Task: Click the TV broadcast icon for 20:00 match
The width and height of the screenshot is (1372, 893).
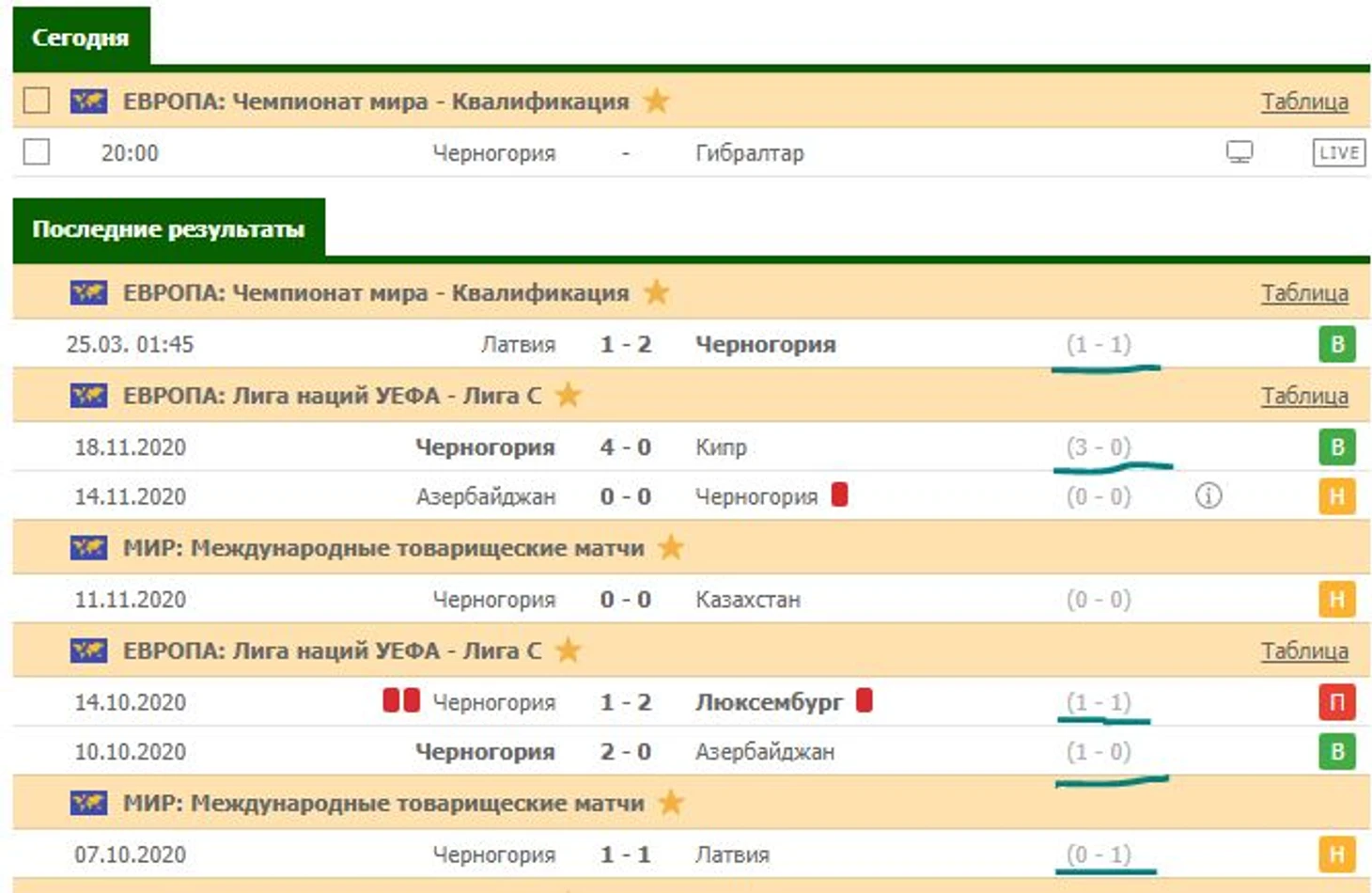Action: coord(1239,152)
